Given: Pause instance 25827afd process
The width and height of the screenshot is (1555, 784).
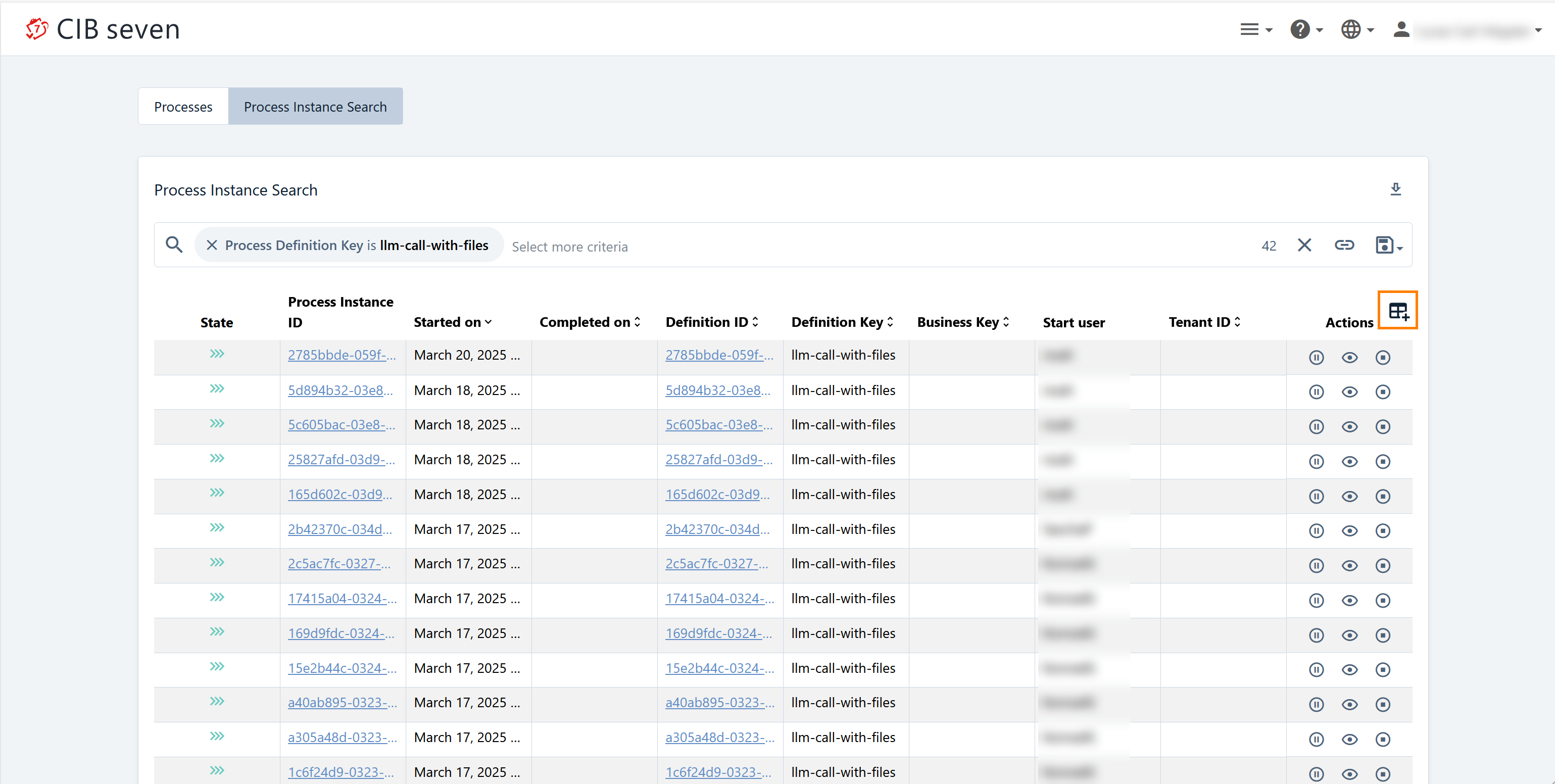Looking at the screenshot, I should click(1316, 462).
